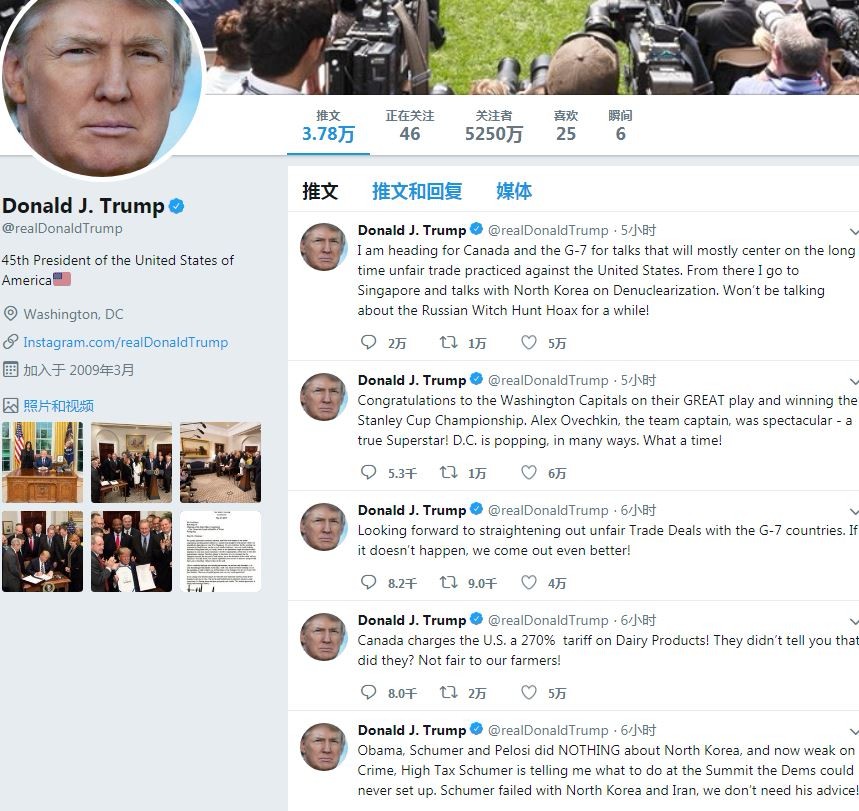Open the 照片和视频 link

point(59,406)
